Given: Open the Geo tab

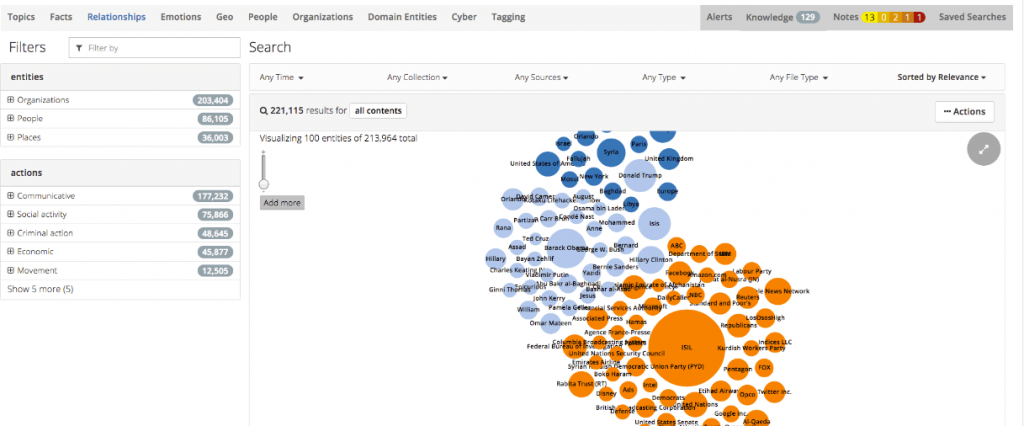Looking at the screenshot, I should [x=225, y=17].
